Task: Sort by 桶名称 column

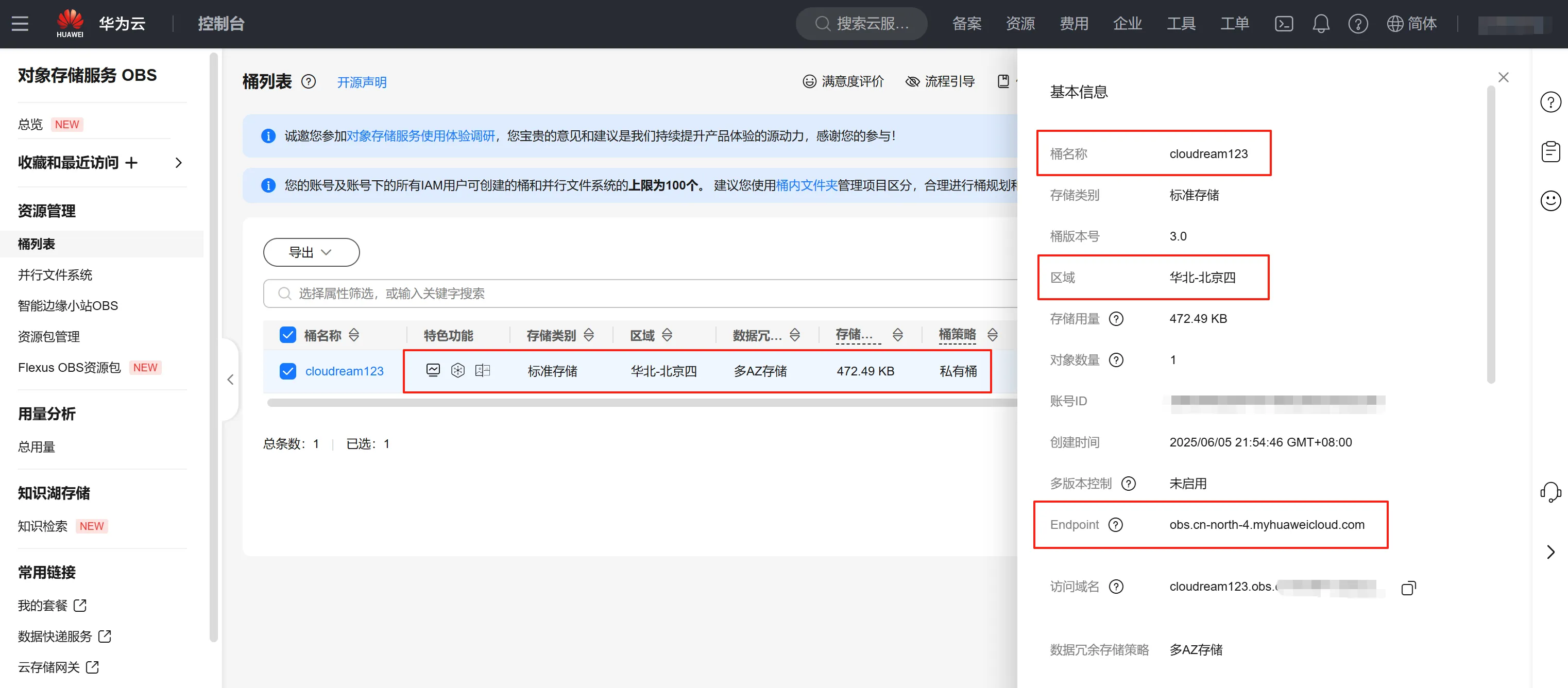Action: click(x=354, y=335)
